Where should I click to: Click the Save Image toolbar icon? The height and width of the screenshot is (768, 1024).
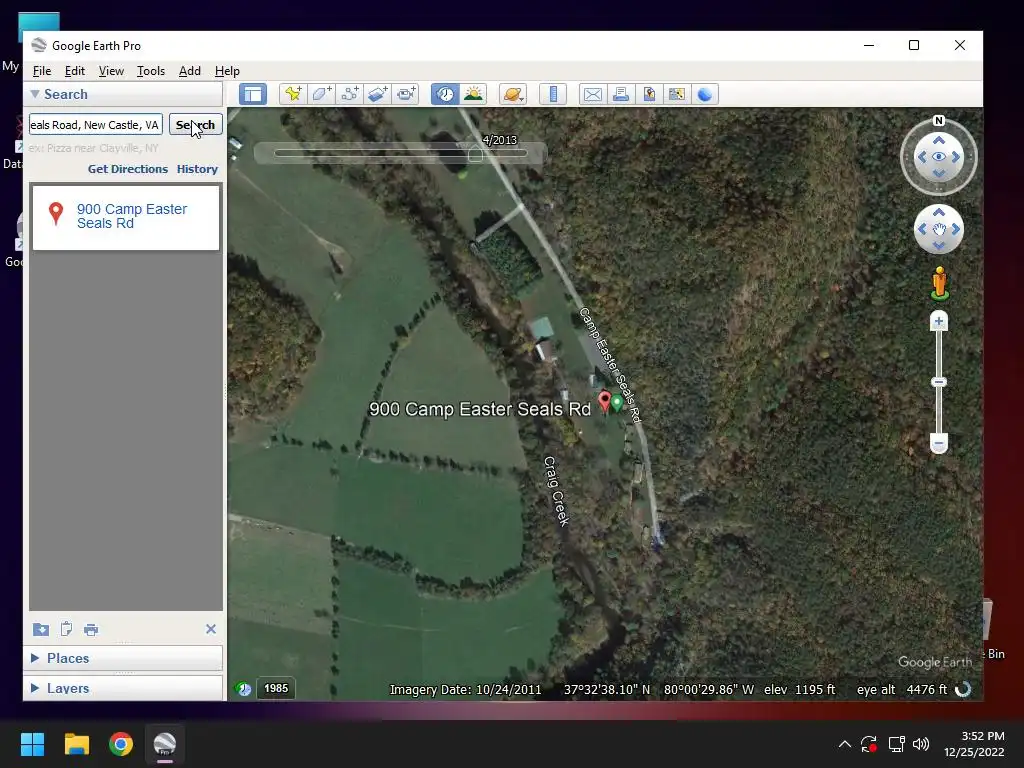(x=649, y=94)
